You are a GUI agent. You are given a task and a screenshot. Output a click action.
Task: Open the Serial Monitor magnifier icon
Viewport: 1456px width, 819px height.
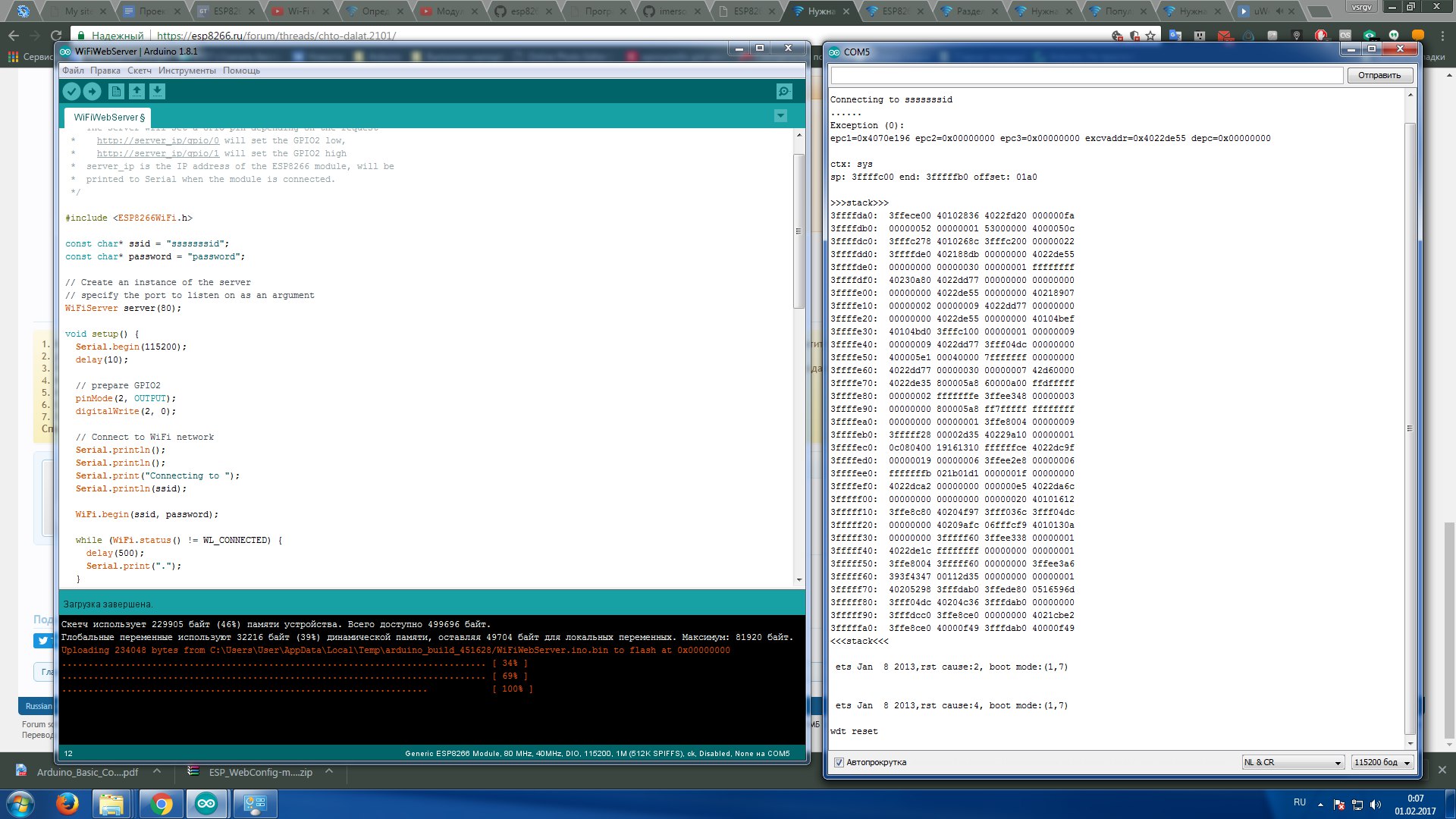tap(784, 92)
